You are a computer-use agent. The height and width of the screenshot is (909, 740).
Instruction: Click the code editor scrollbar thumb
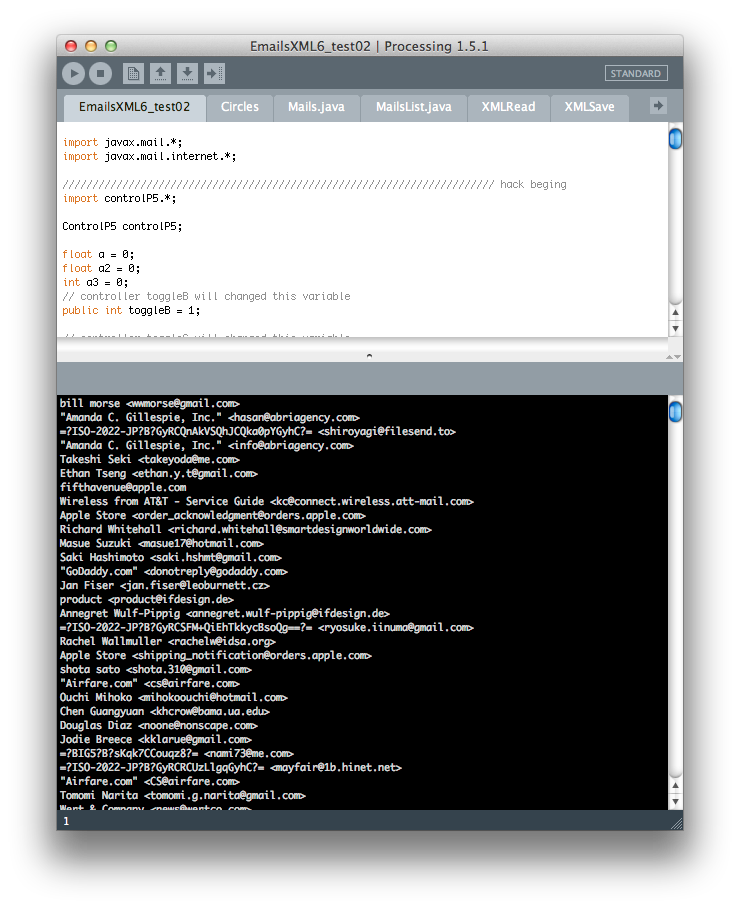tap(675, 138)
